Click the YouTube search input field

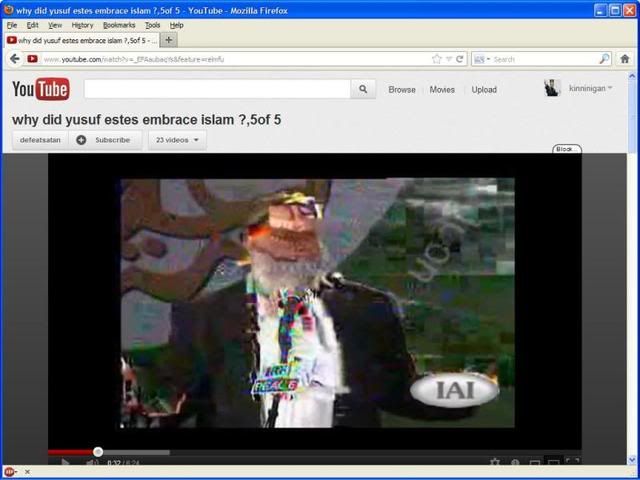tap(217, 89)
